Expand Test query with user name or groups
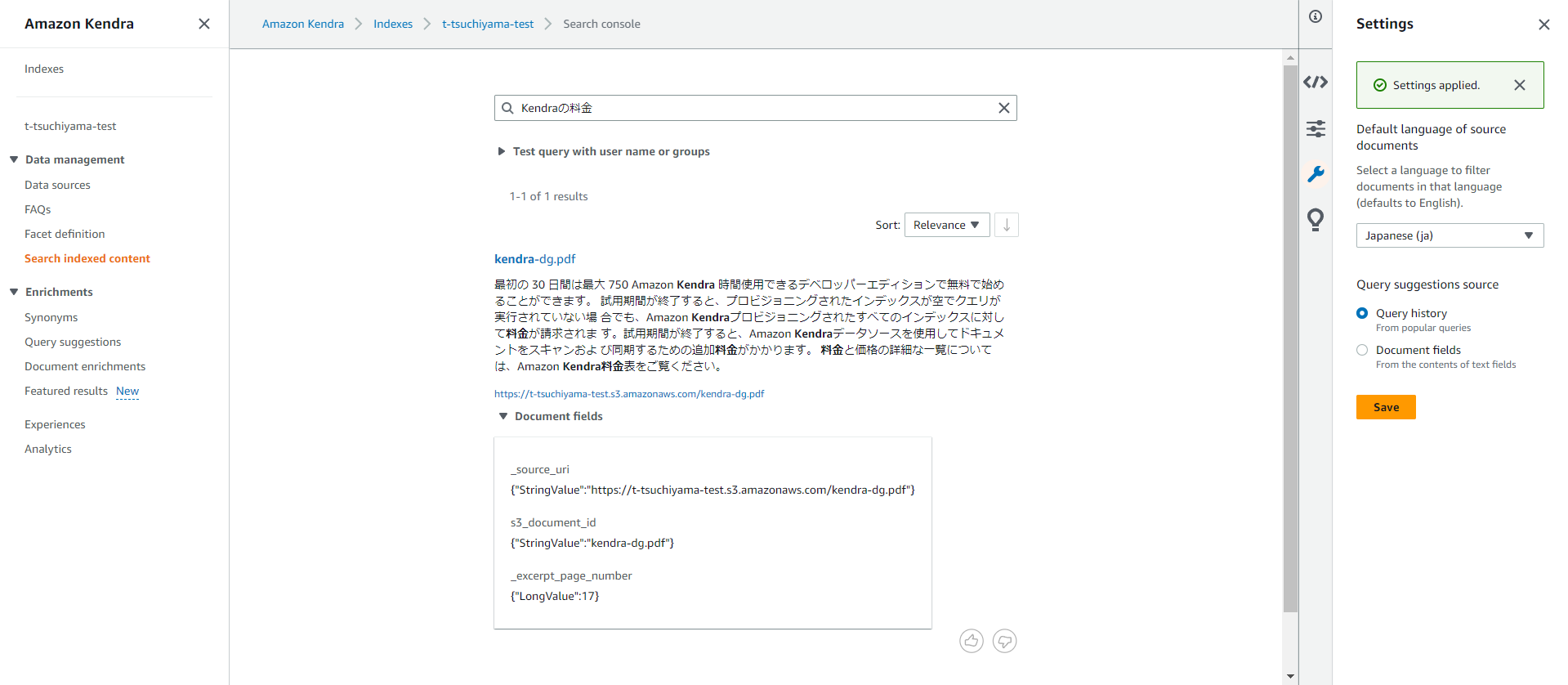This screenshot has width=1568, height=685. (604, 151)
